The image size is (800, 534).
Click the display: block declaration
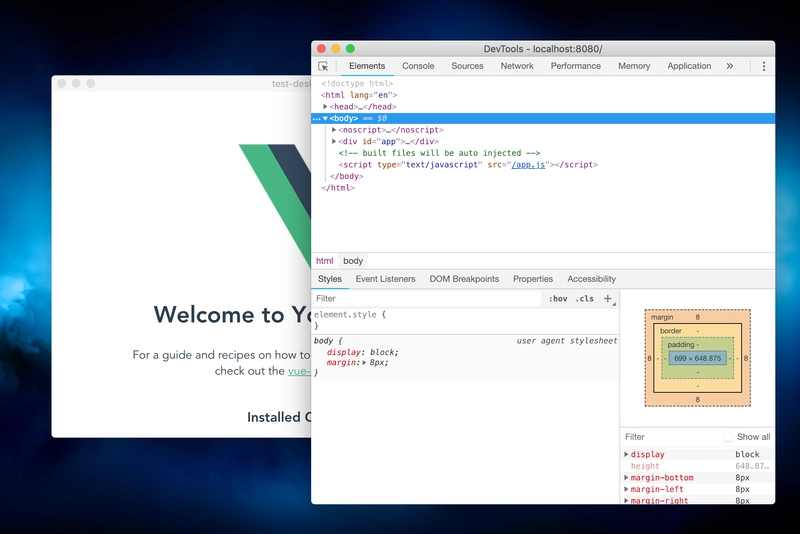coord(362,352)
